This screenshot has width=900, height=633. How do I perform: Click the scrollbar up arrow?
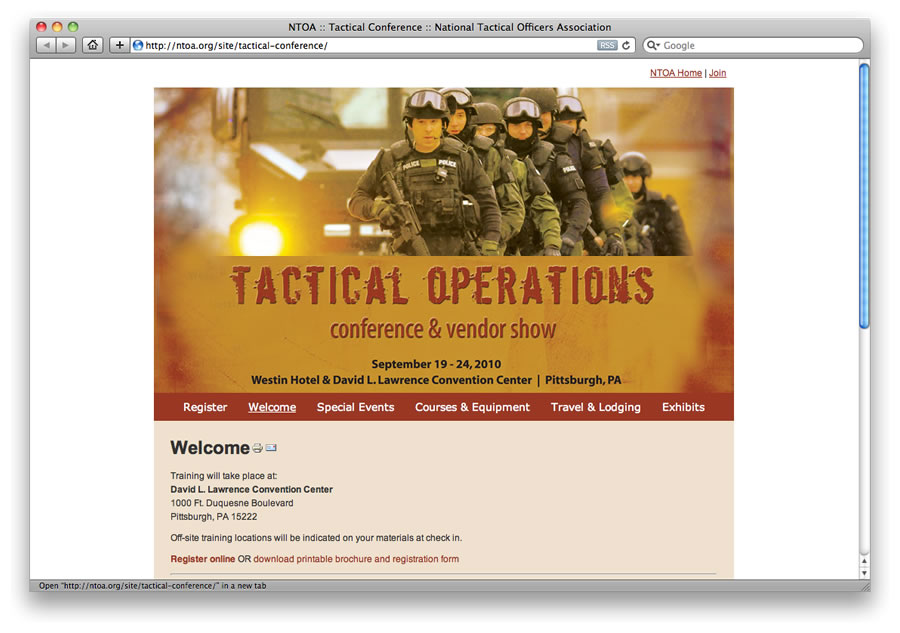[x=864, y=561]
